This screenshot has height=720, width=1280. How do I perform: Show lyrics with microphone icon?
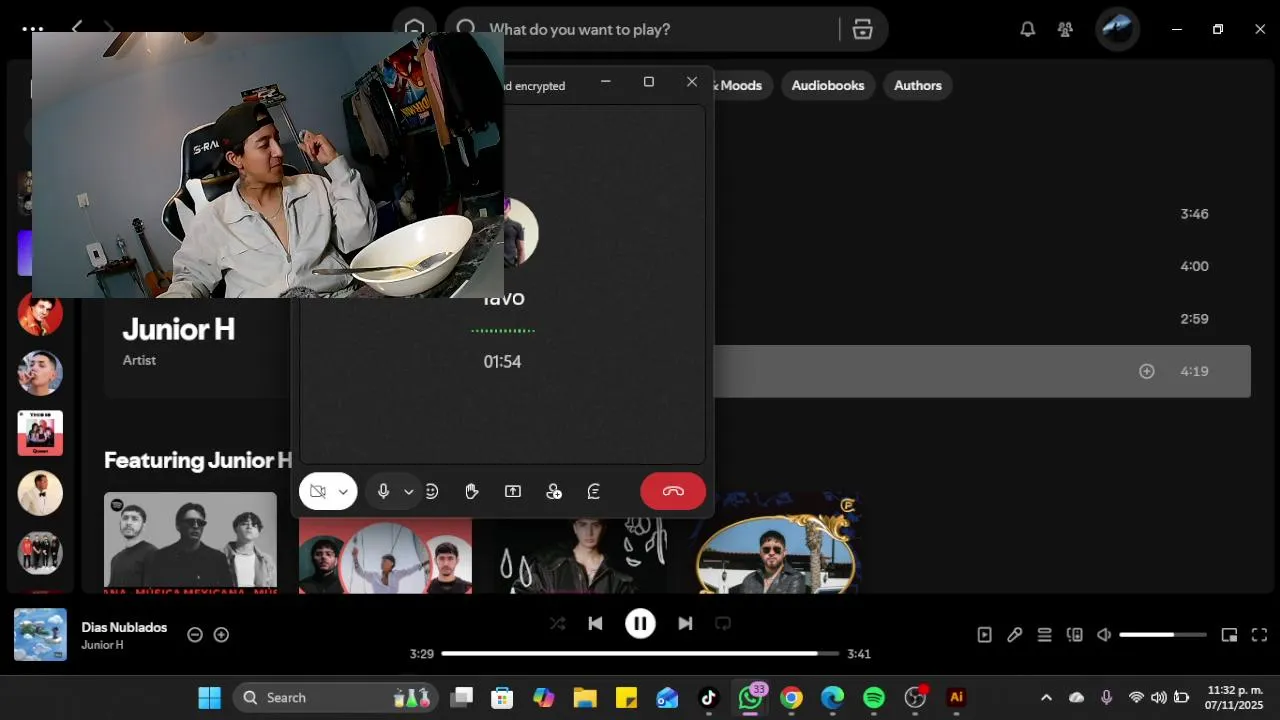[x=1014, y=634]
